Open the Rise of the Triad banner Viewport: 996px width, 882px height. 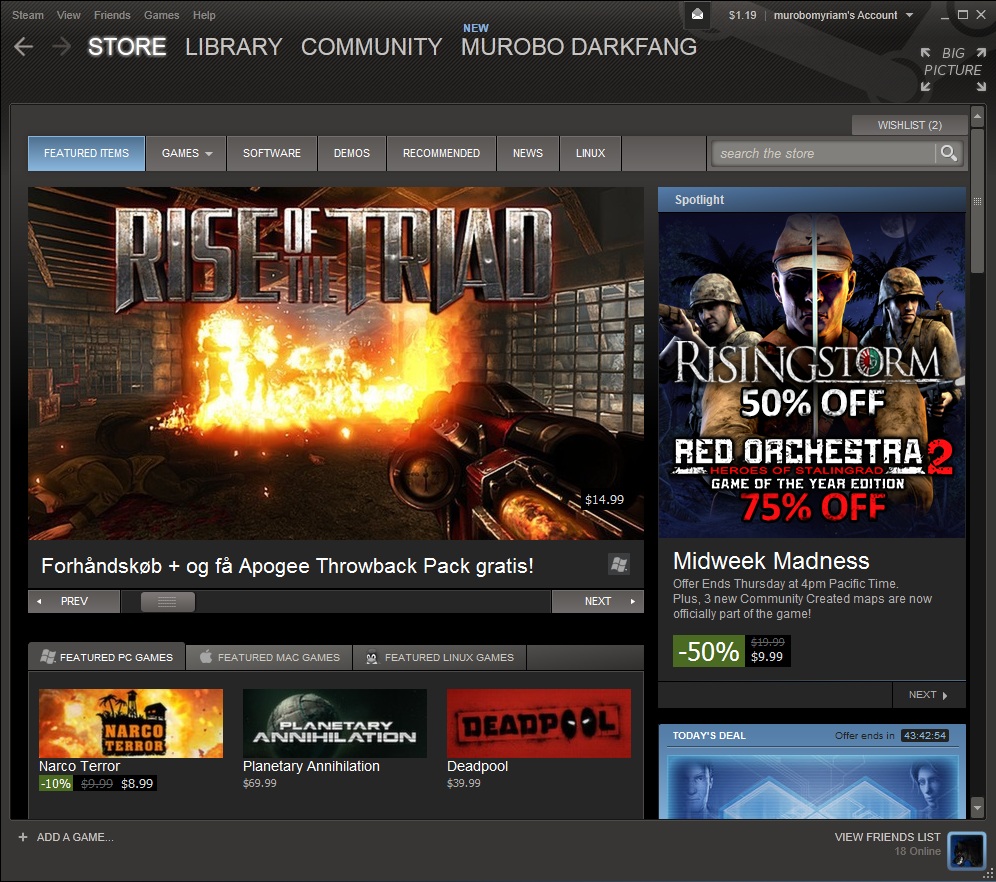[335, 363]
